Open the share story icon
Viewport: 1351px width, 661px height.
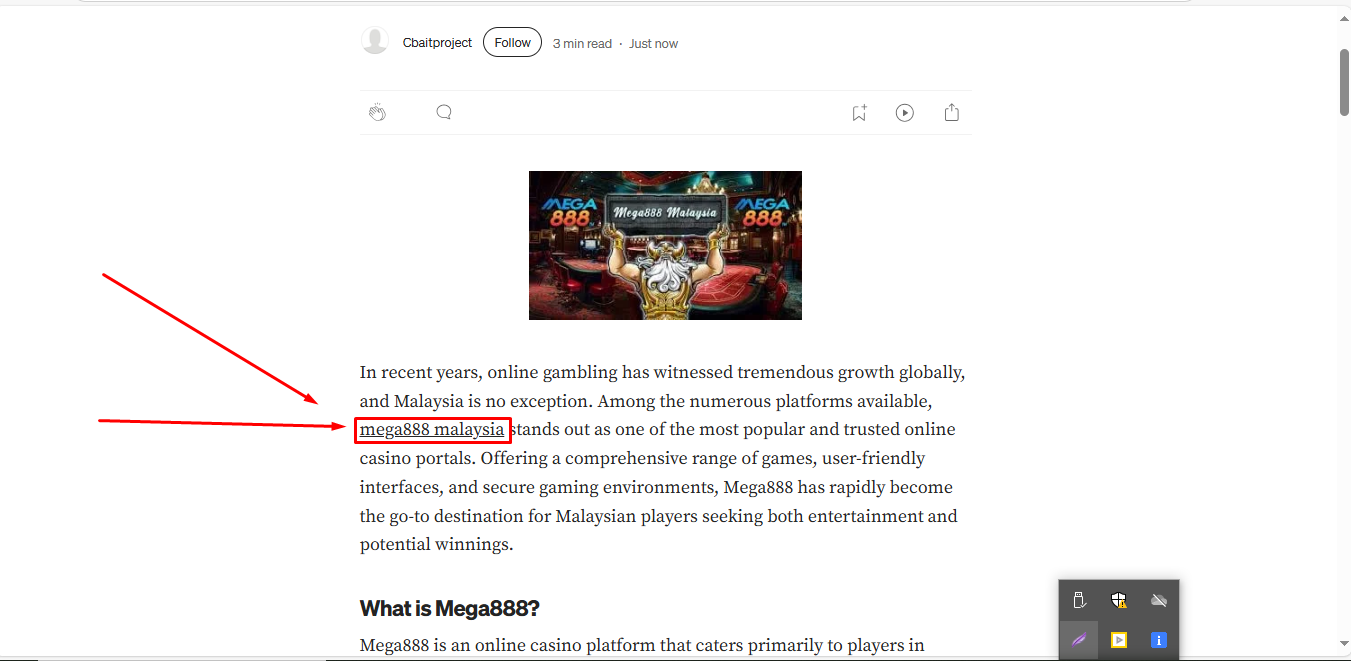[x=952, y=113]
